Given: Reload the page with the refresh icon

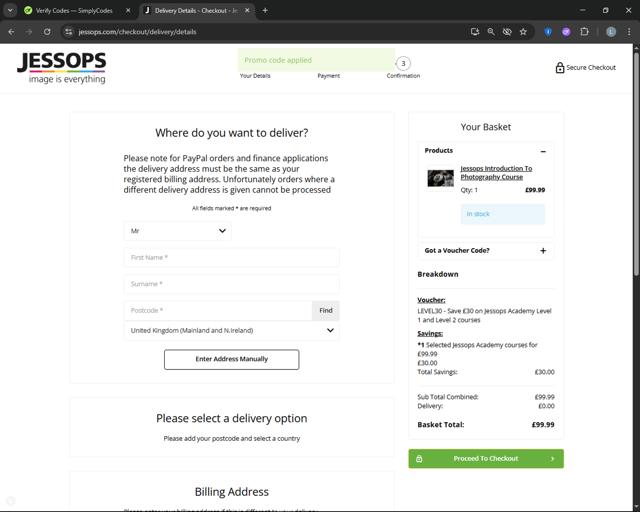Looking at the screenshot, I should pyautogui.click(x=47, y=32).
